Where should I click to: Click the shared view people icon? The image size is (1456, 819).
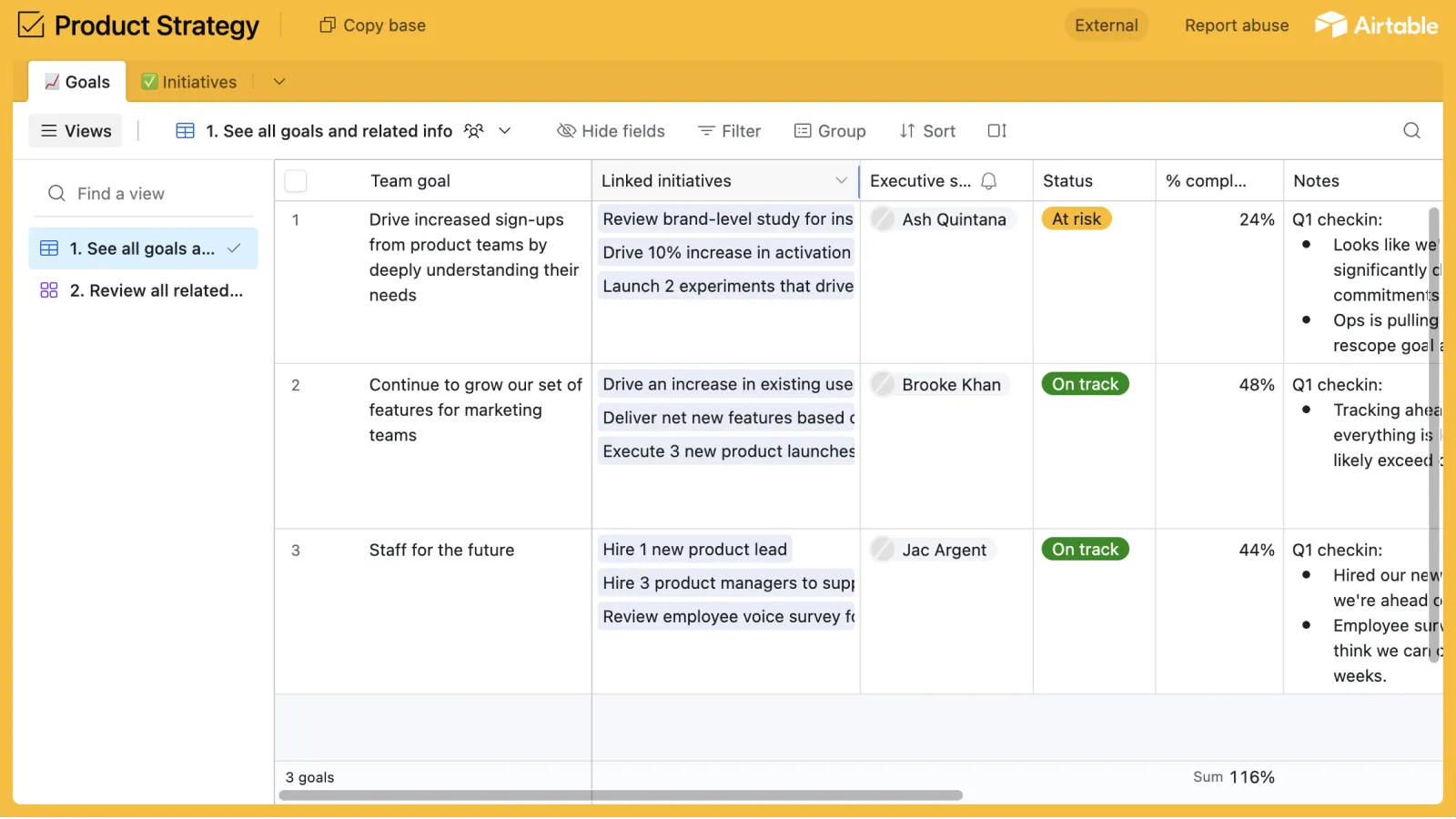tap(473, 131)
